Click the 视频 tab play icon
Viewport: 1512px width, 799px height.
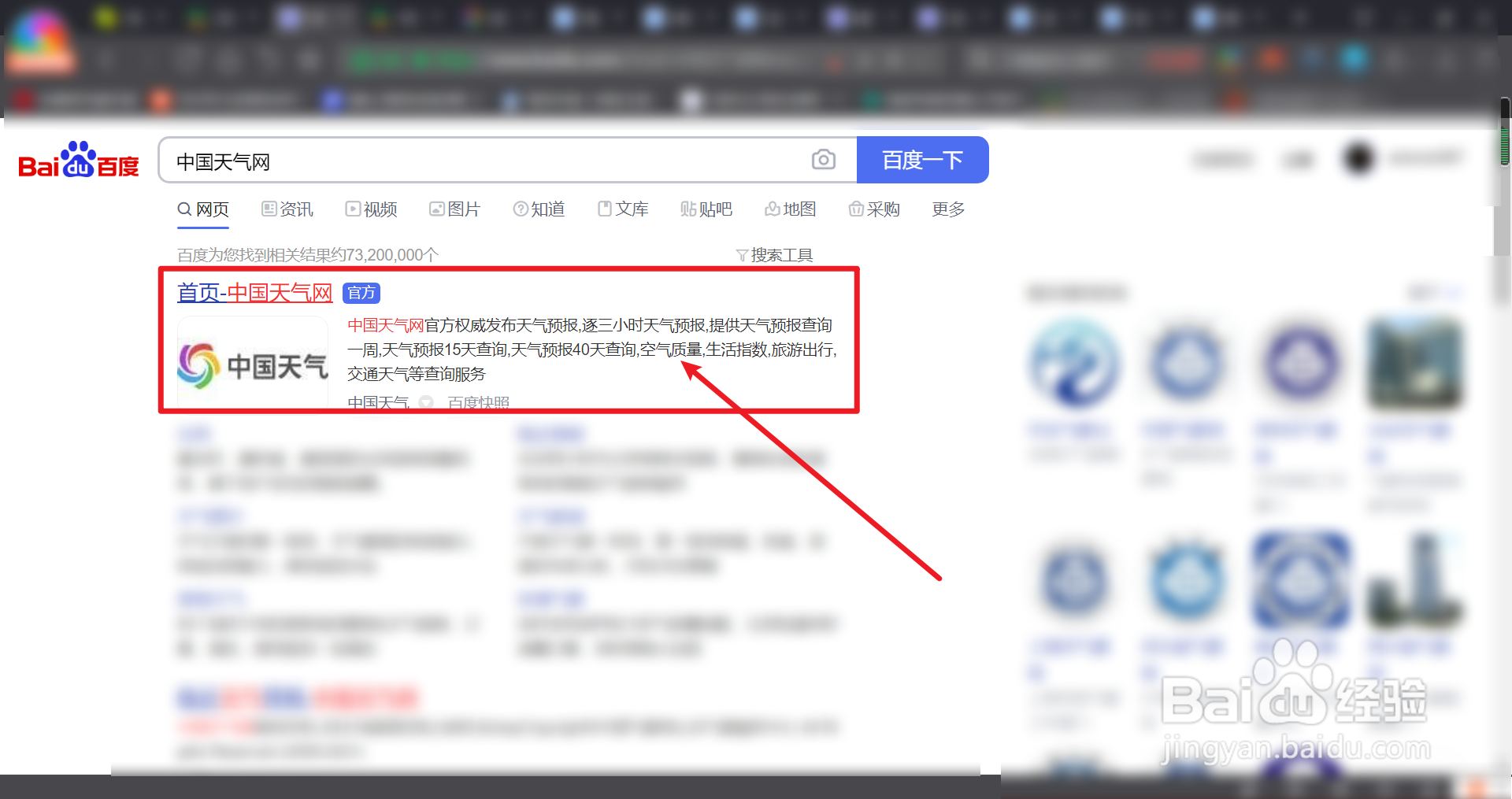click(x=353, y=209)
